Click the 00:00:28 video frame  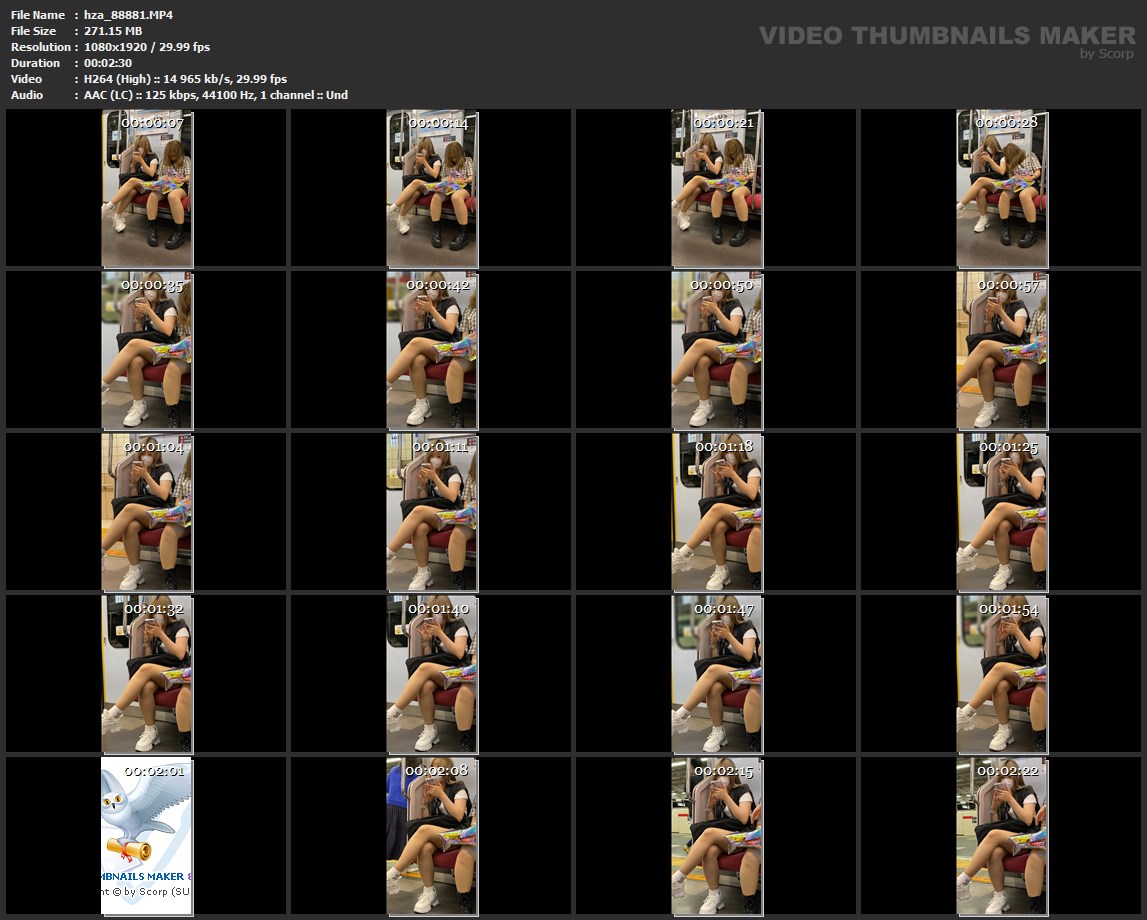[1002, 188]
